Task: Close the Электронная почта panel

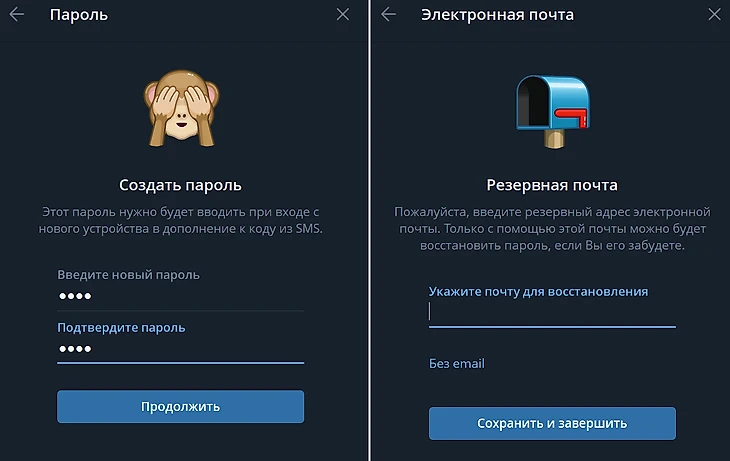Action: (714, 14)
